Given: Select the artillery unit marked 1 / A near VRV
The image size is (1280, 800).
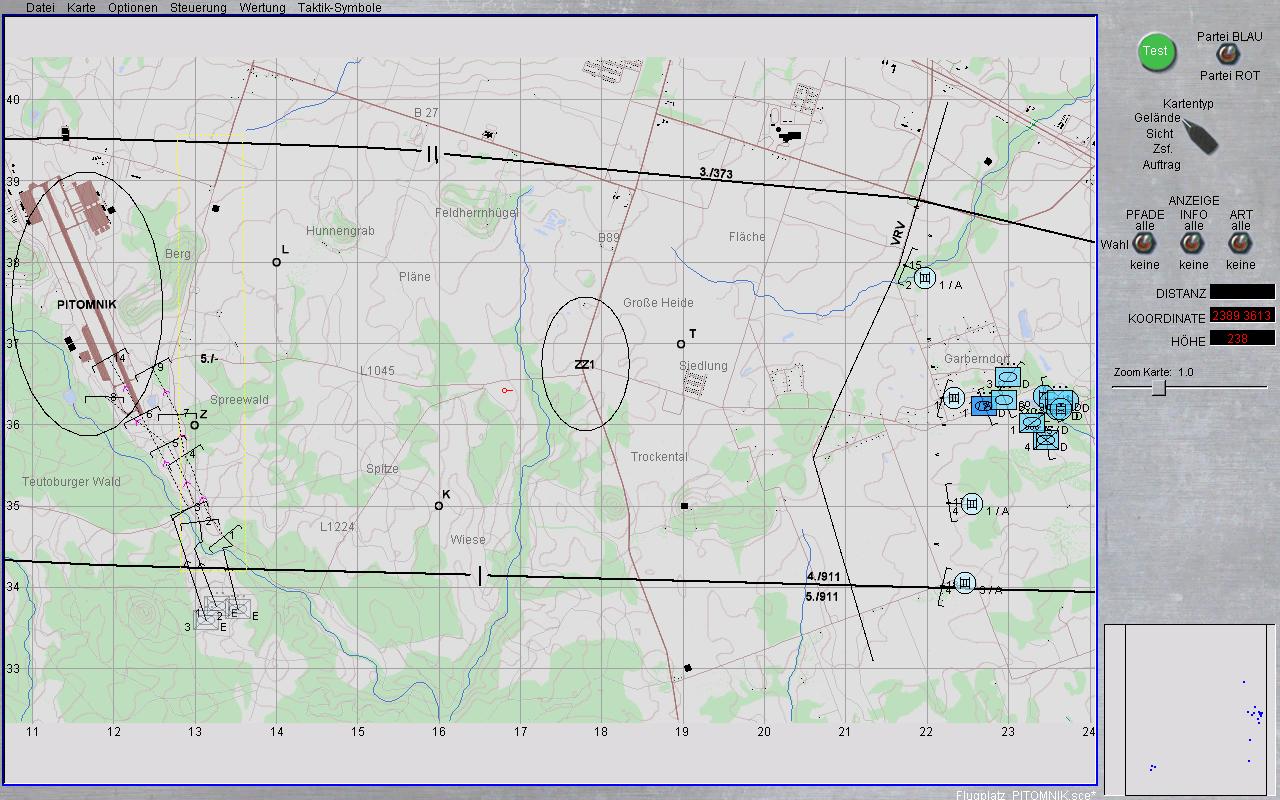Looking at the screenshot, I should [925, 278].
